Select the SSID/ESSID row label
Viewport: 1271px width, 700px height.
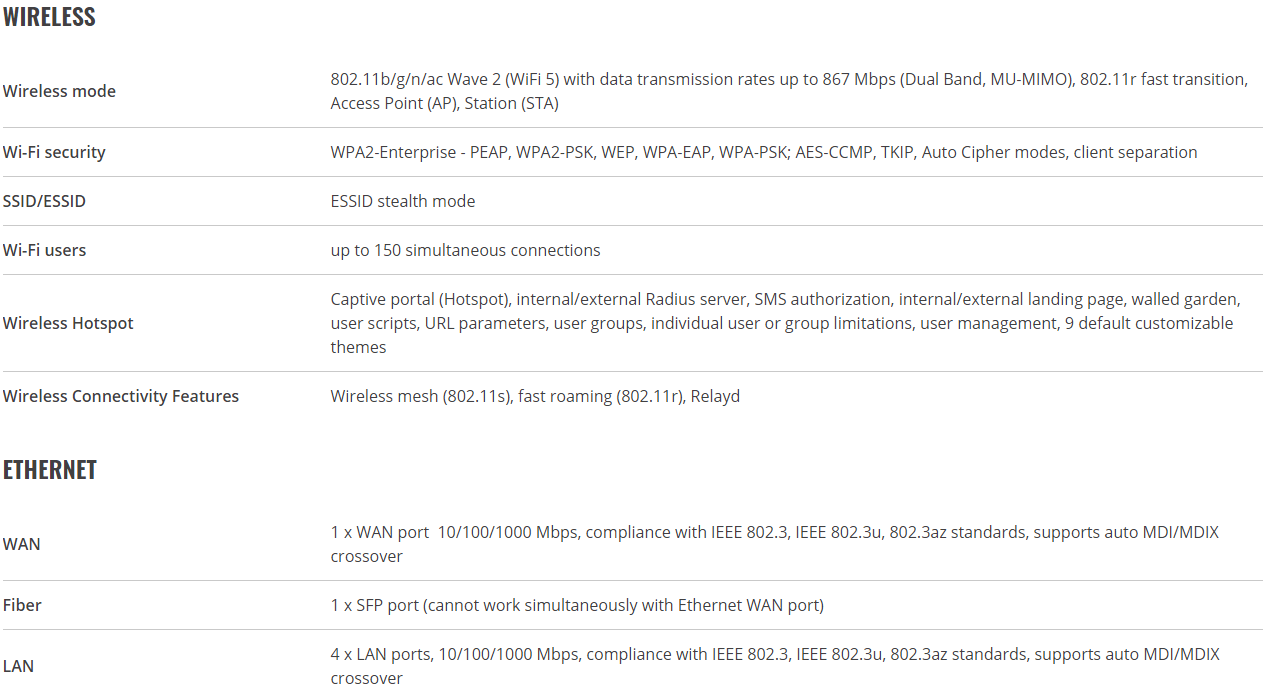[x=44, y=201]
